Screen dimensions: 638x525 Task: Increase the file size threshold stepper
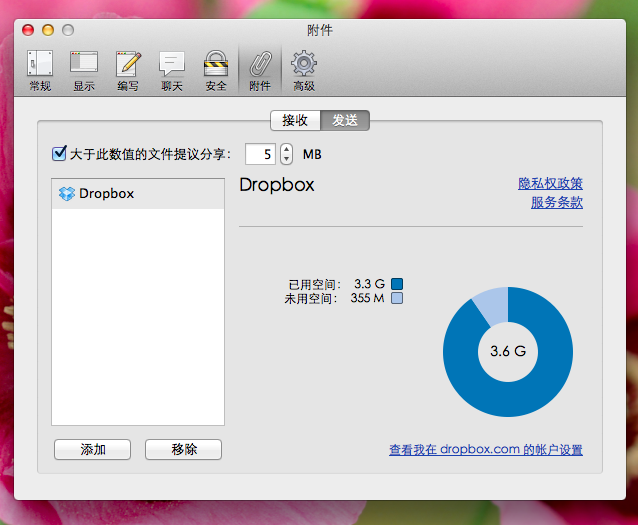coord(286,149)
